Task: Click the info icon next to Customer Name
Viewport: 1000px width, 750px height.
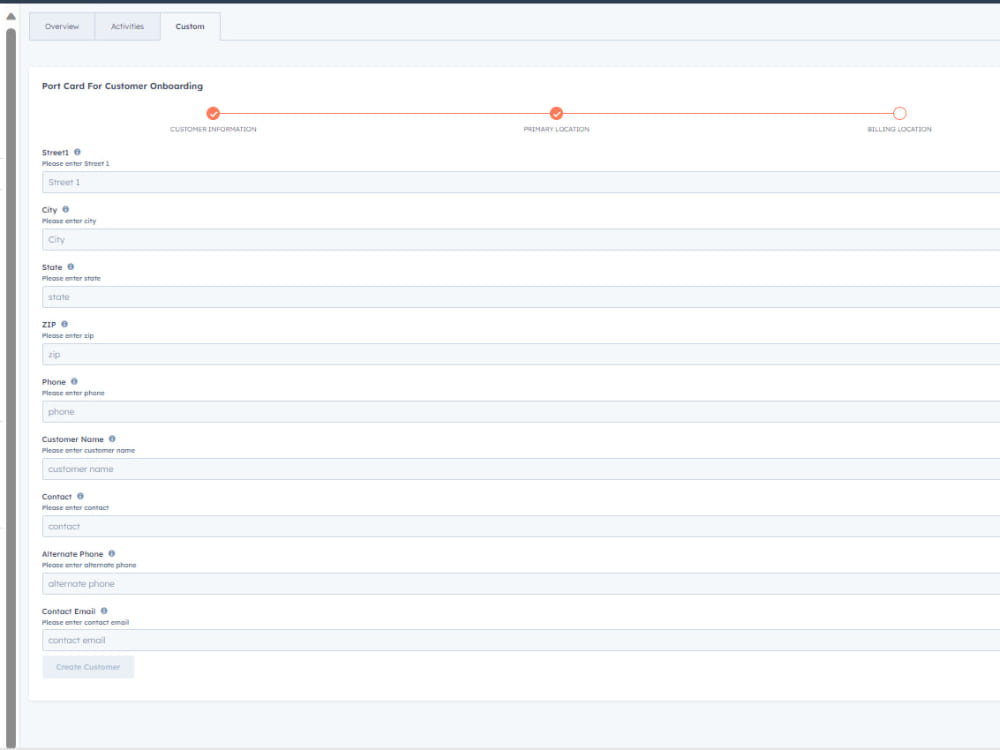Action: 112,439
